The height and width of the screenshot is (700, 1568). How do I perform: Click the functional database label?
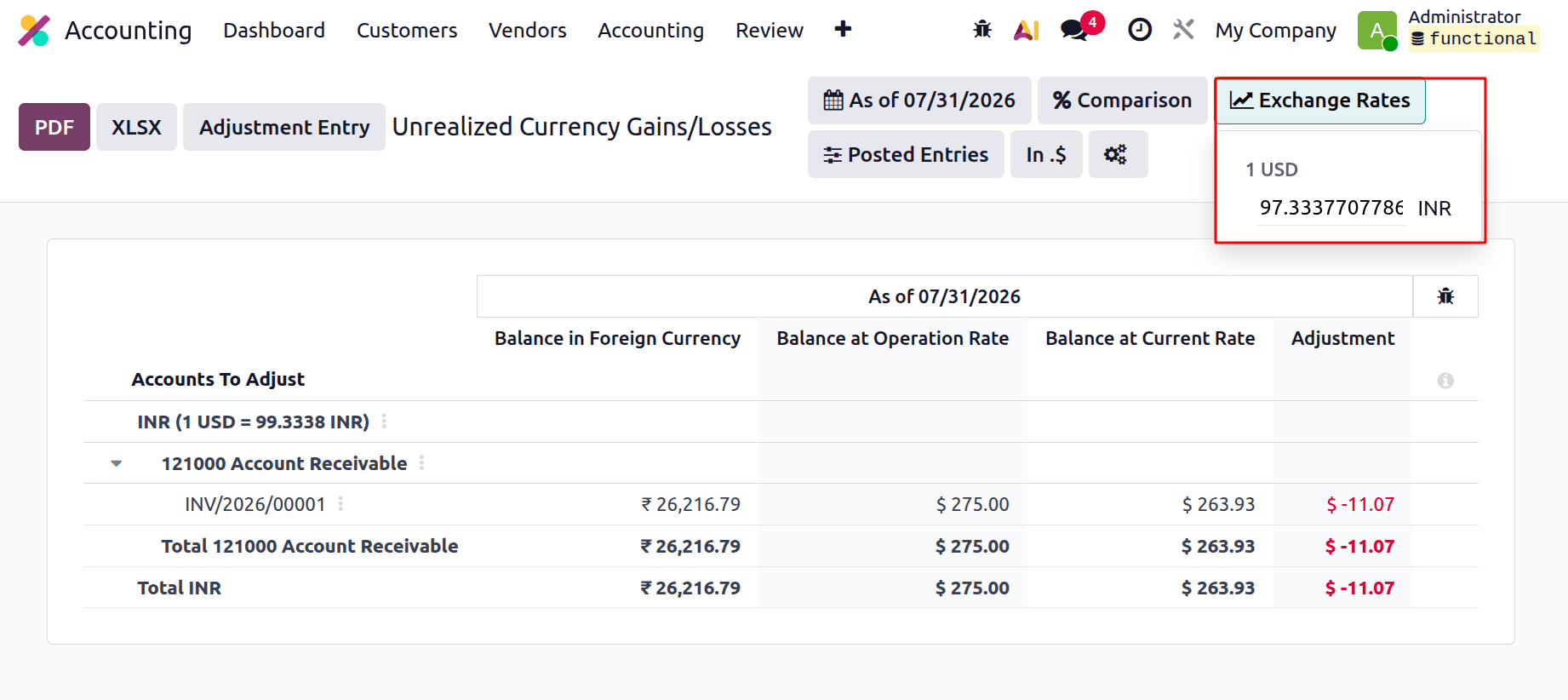[1474, 38]
